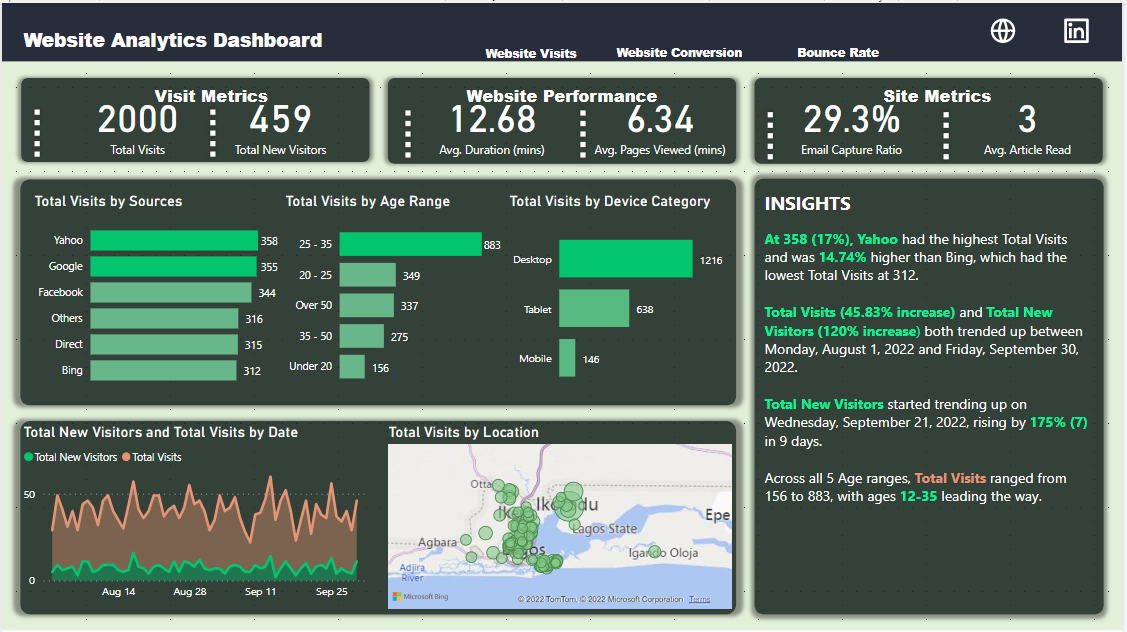
Task: Select the Bing bar in Sources chart
Action: pos(163,371)
